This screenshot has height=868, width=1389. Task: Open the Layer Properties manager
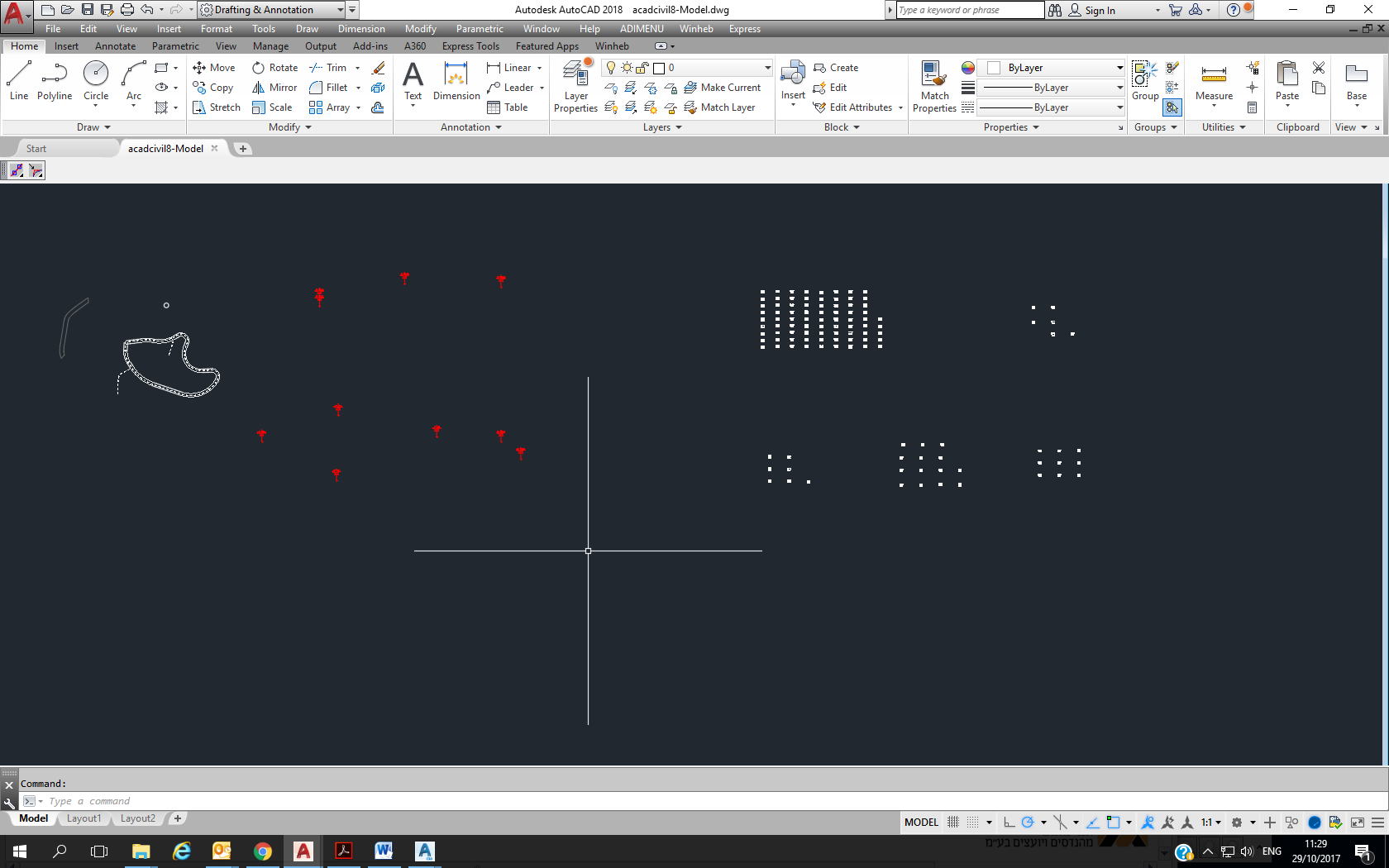(x=575, y=85)
